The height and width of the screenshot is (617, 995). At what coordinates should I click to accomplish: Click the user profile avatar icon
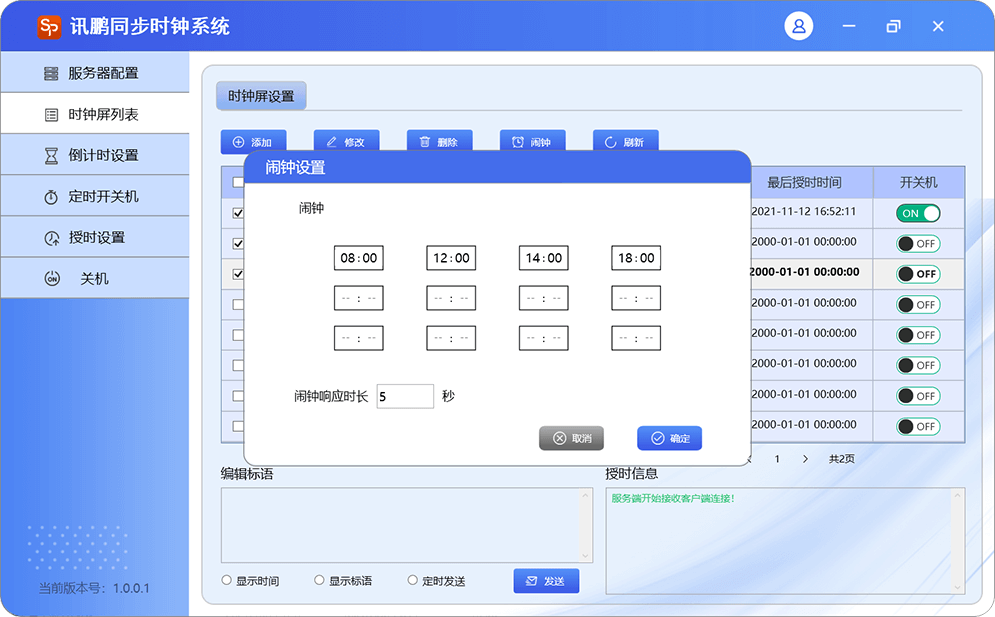point(799,27)
